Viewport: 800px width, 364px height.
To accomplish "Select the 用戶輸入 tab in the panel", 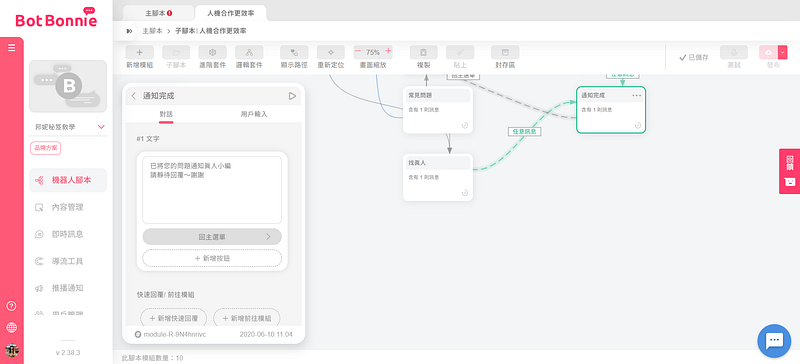I will [x=254, y=114].
